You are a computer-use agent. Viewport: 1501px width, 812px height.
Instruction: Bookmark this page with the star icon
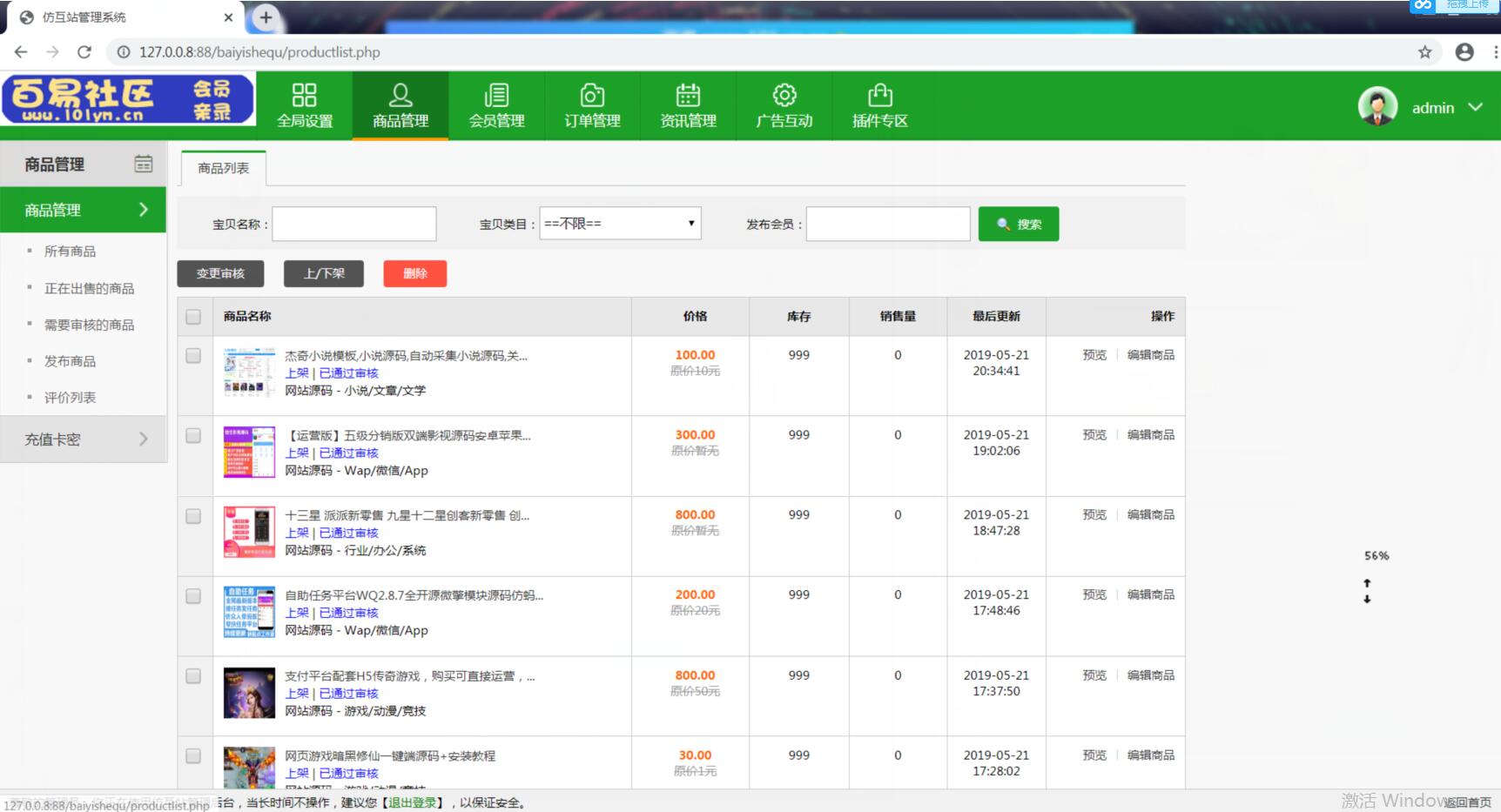1424,52
